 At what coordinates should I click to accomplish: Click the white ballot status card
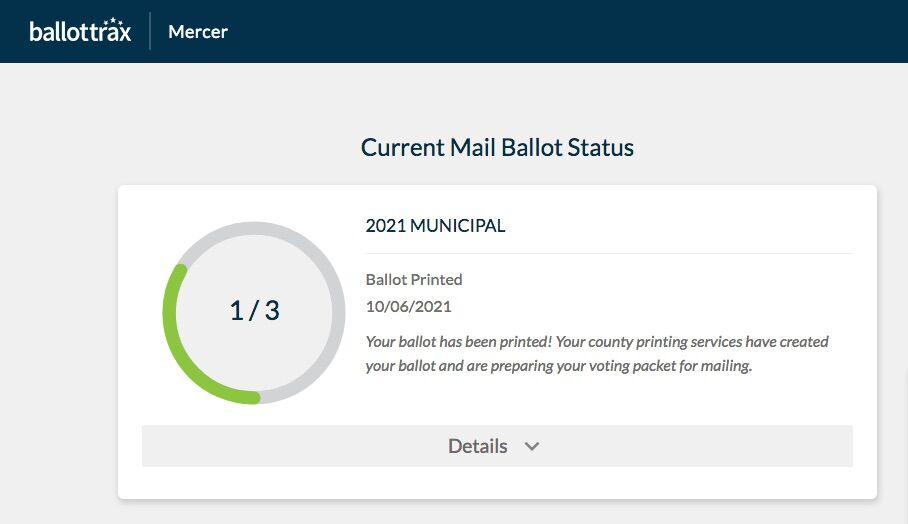tap(497, 342)
